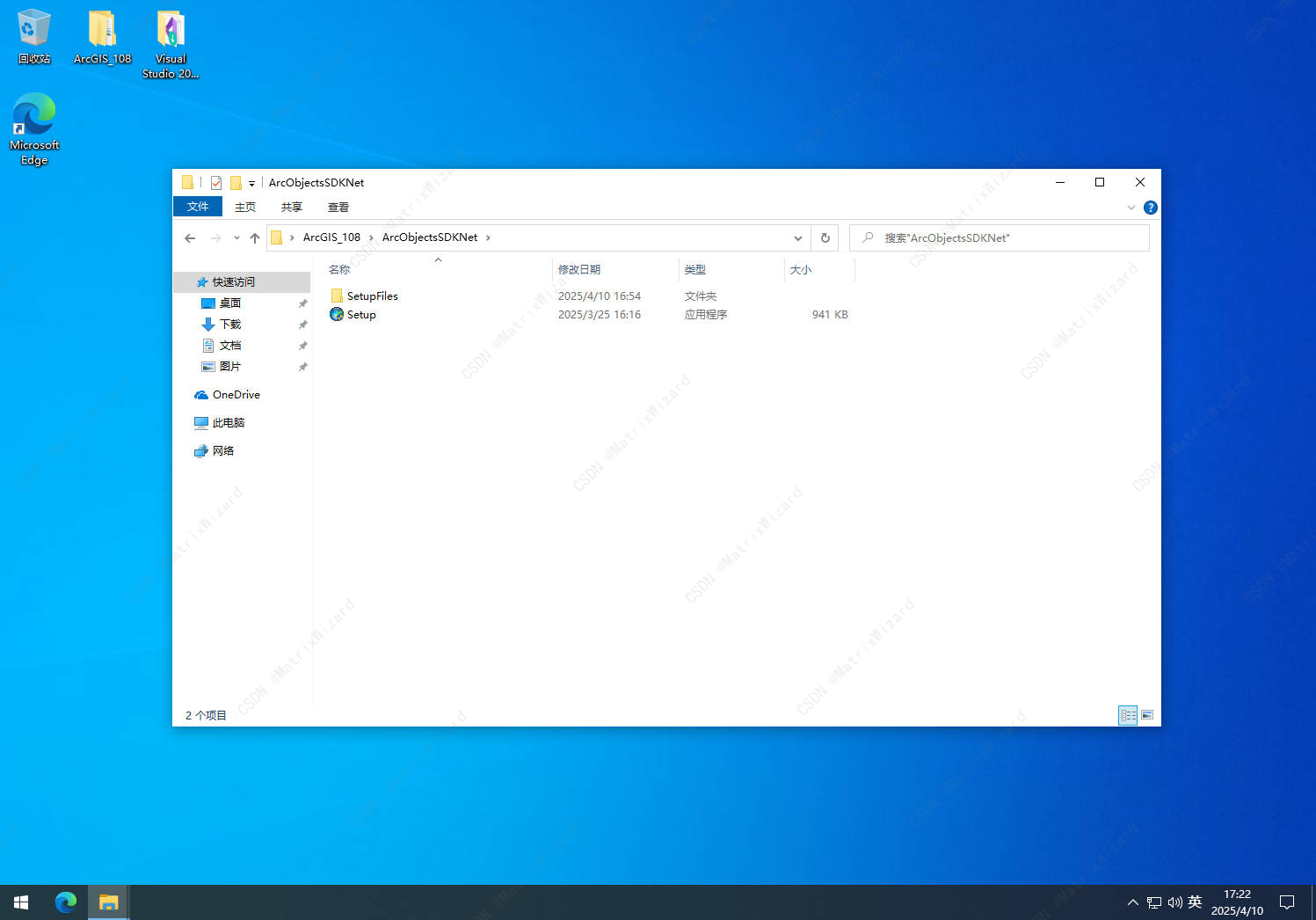The height and width of the screenshot is (920, 1316).
Task: Click ArcGIS_108 in the address breadcrumb
Action: pos(331,237)
